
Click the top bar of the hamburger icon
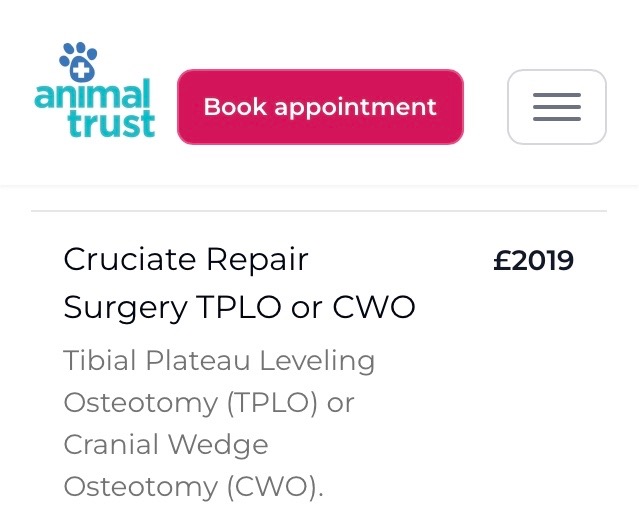556,95
